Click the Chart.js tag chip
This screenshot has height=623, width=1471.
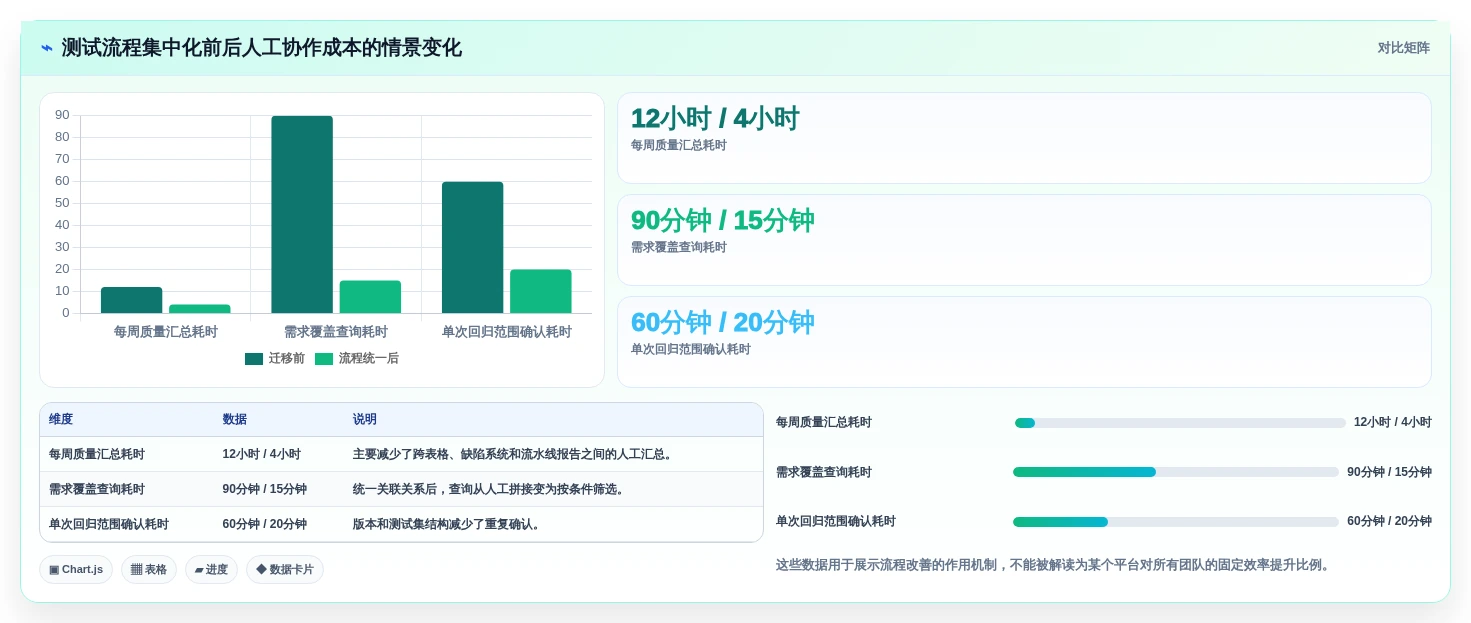76,570
